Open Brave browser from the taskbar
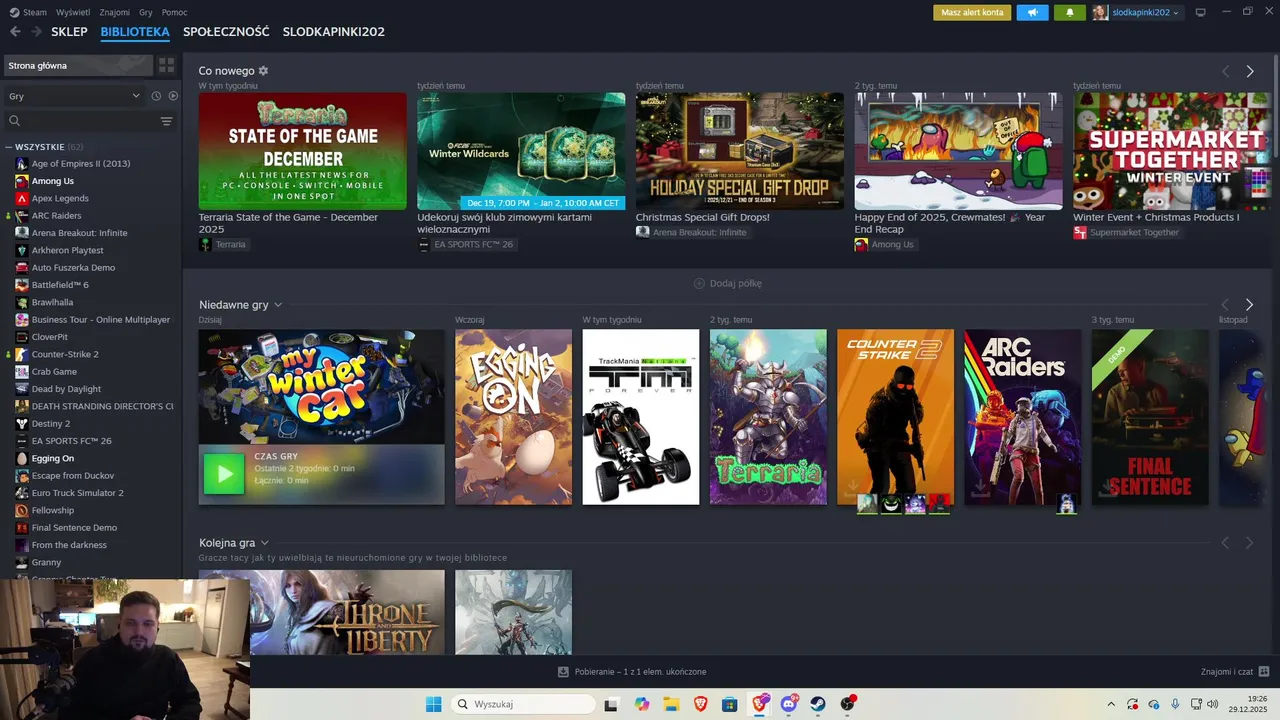 (x=700, y=704)
